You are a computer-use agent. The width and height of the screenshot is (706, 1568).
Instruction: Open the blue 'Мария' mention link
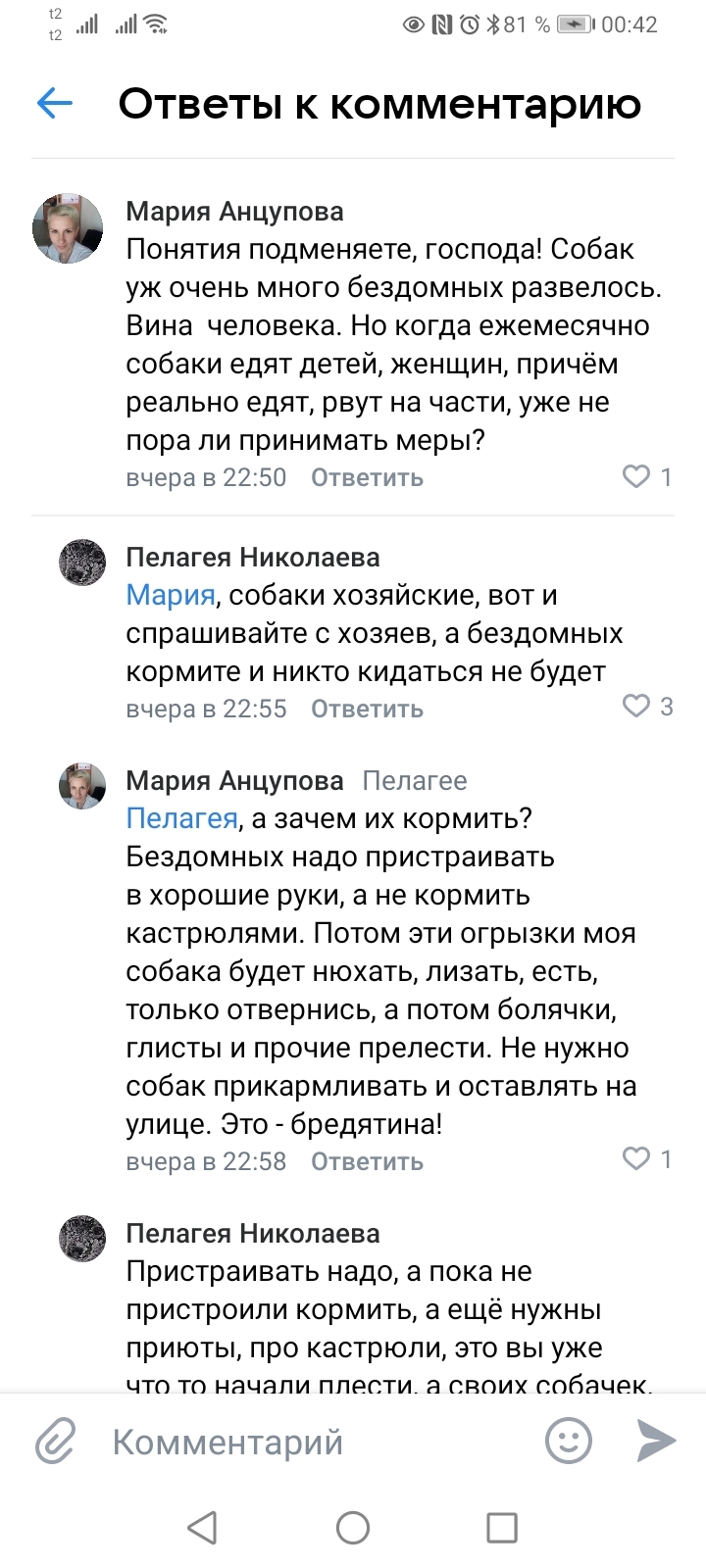pyautogui.click(x=171, y=595)
